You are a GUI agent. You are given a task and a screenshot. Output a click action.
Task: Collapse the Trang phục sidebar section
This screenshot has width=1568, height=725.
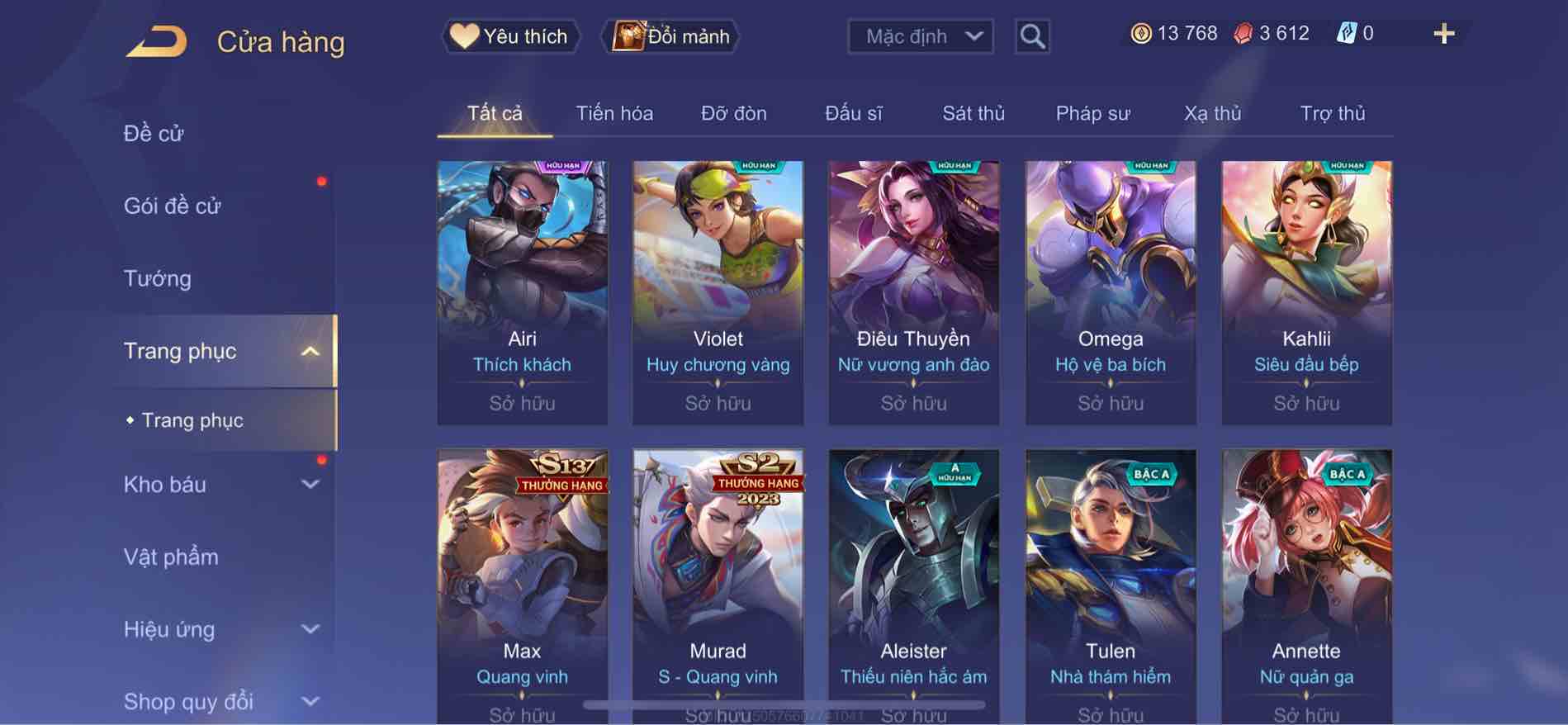coord(310,352)
